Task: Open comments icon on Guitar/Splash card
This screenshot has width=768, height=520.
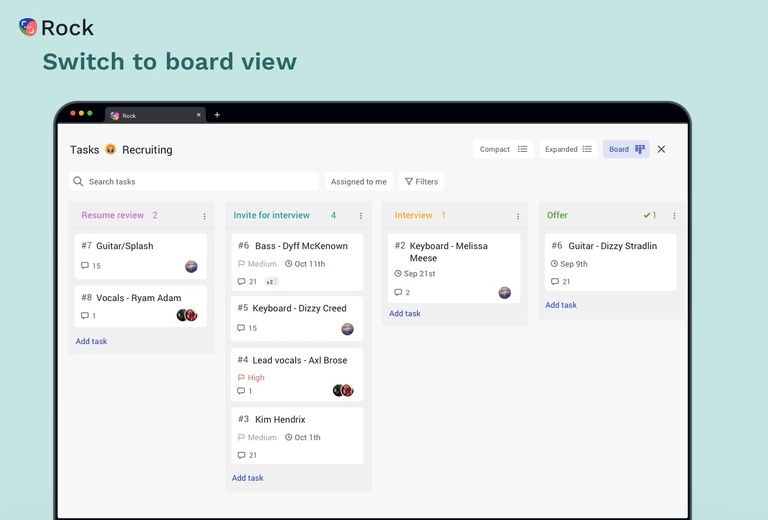Action: click(x=85, y=266)
